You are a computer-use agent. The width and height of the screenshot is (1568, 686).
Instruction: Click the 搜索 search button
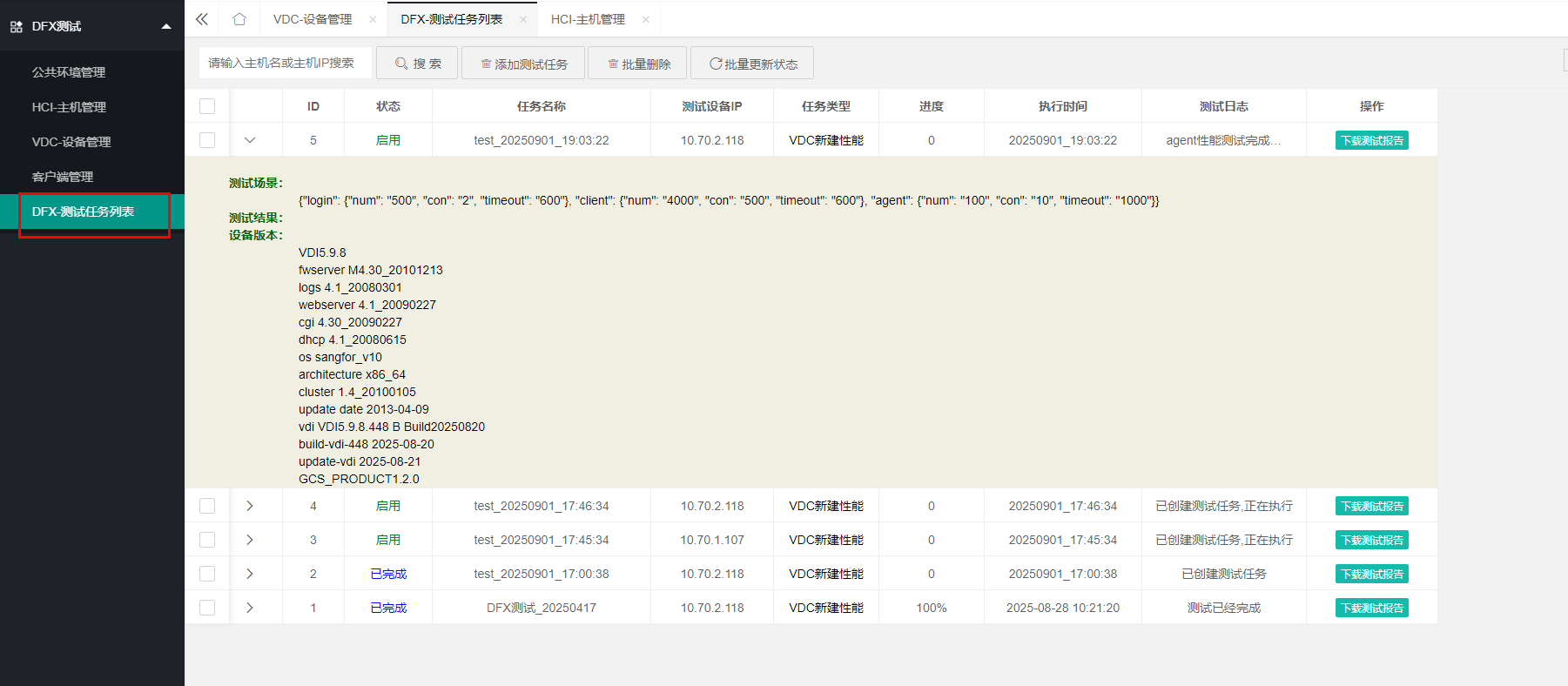(x=417, y=64)
